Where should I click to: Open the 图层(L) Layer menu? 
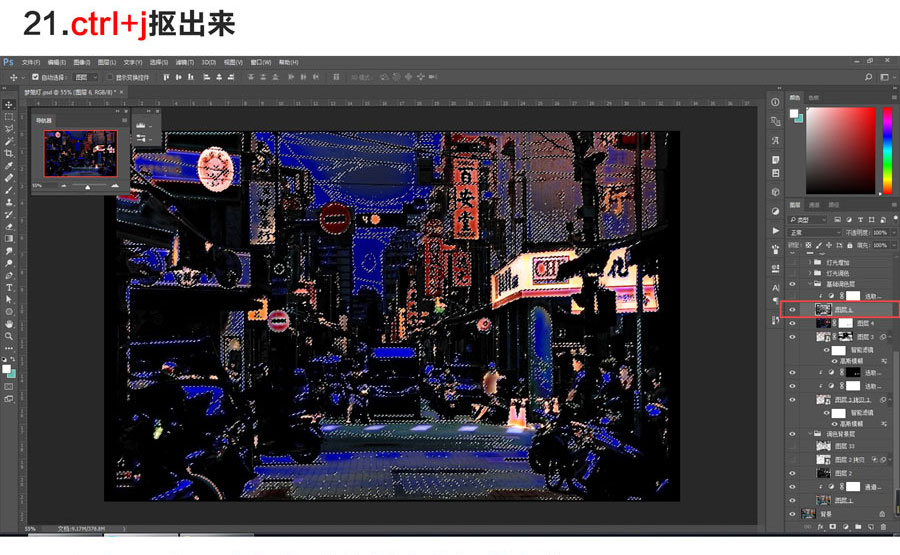(x=107, y=62)
